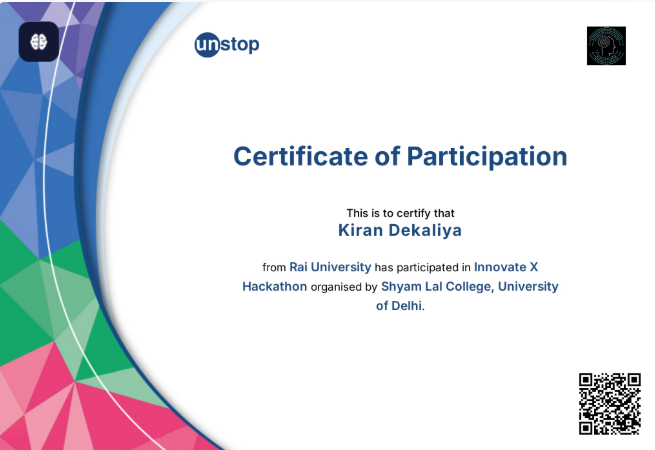The image size is (655, 450).
Task: Click the word 'Hackathon'
Action: click(274, 287)
